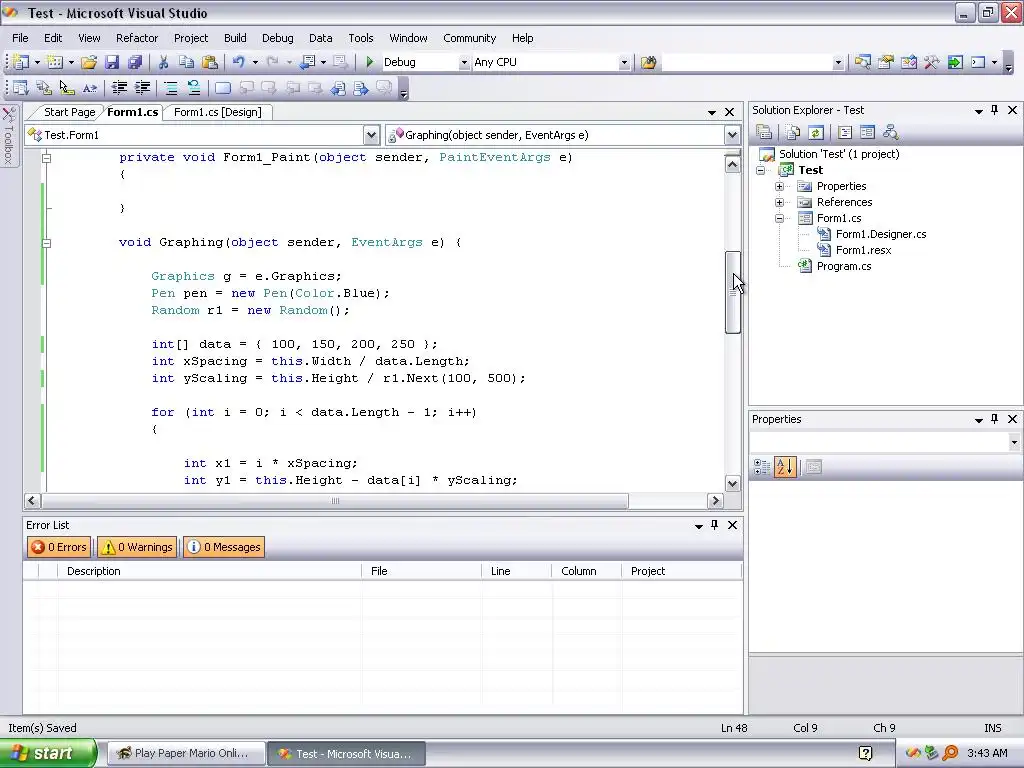Viewport: 1024px width, 768px height.
Task: Sort Error List by Line column
Action: [x=516, y=571]
